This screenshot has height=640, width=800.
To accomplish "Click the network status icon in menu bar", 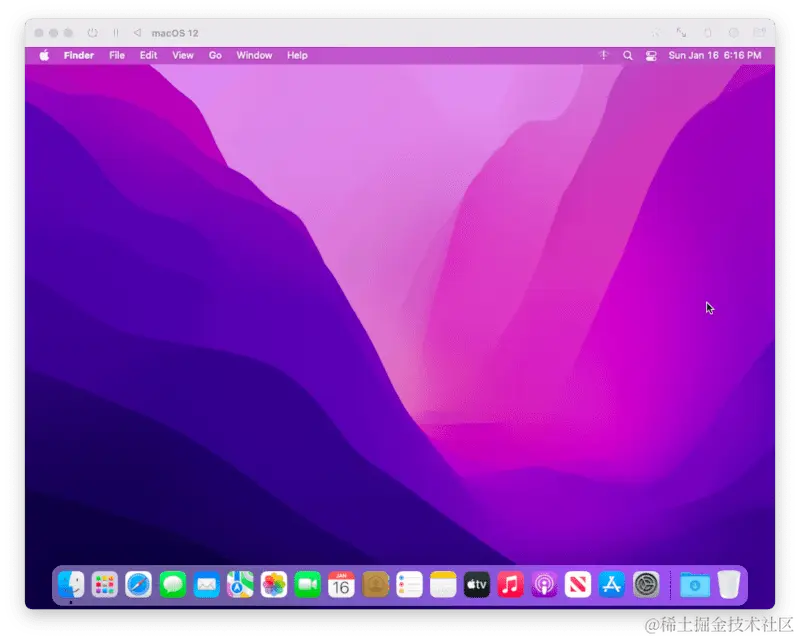I will [x=604, y=56].
